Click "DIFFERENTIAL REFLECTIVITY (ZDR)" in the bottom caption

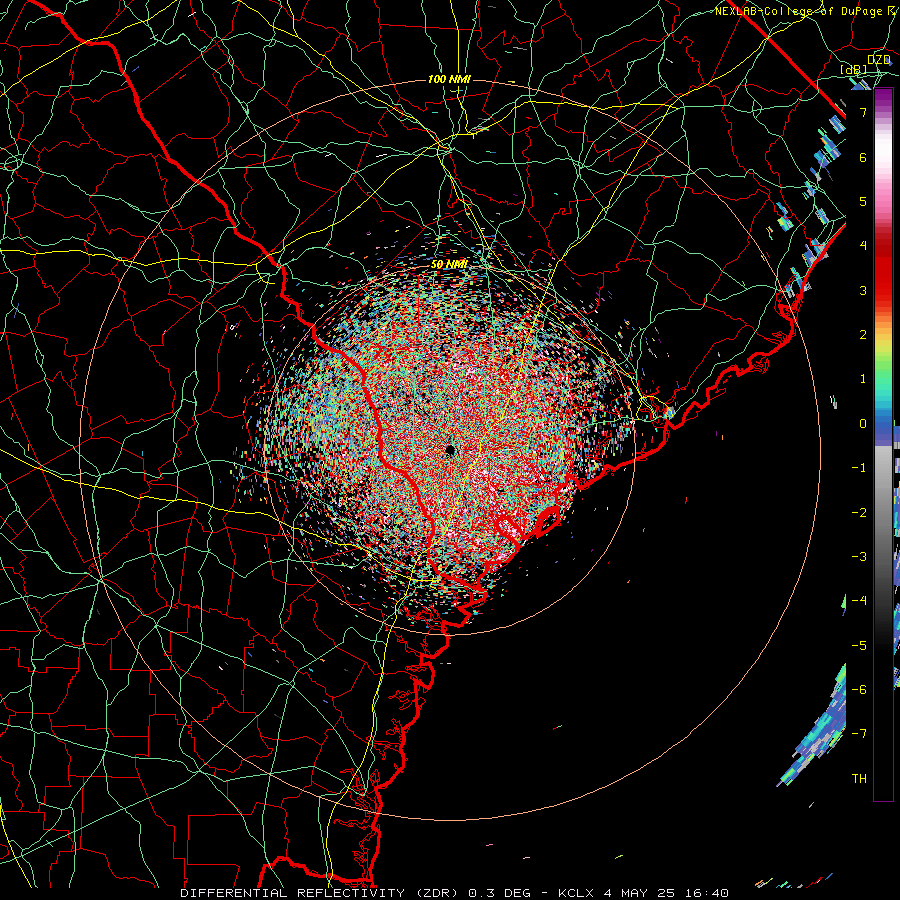coord(319,893)
